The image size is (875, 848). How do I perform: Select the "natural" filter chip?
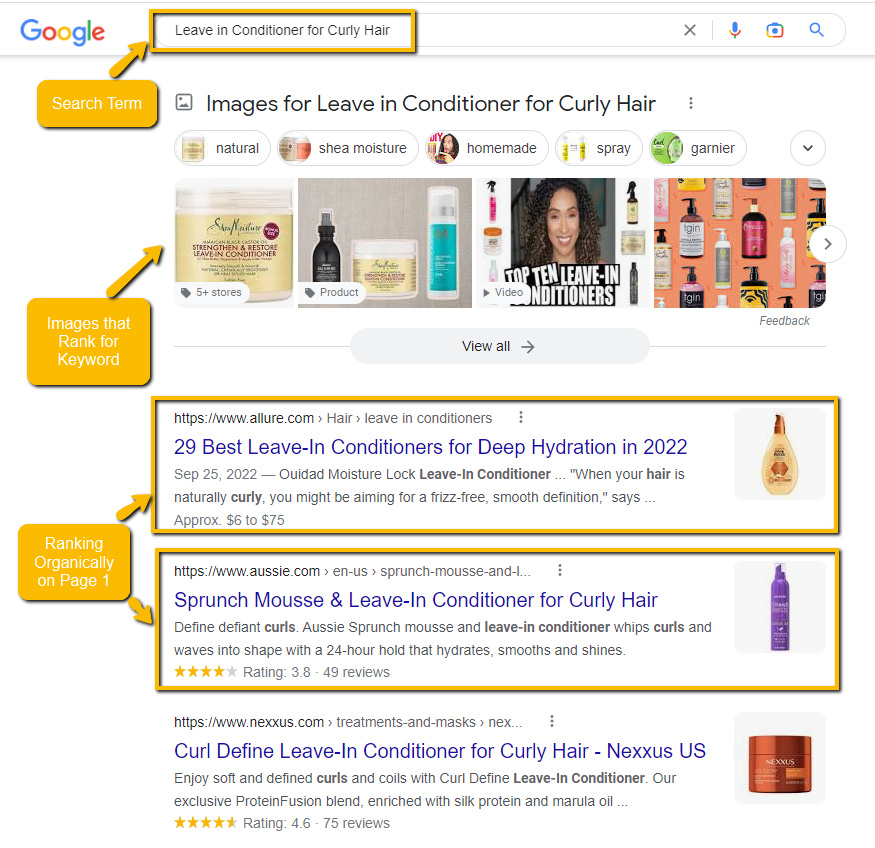[222, 148]
